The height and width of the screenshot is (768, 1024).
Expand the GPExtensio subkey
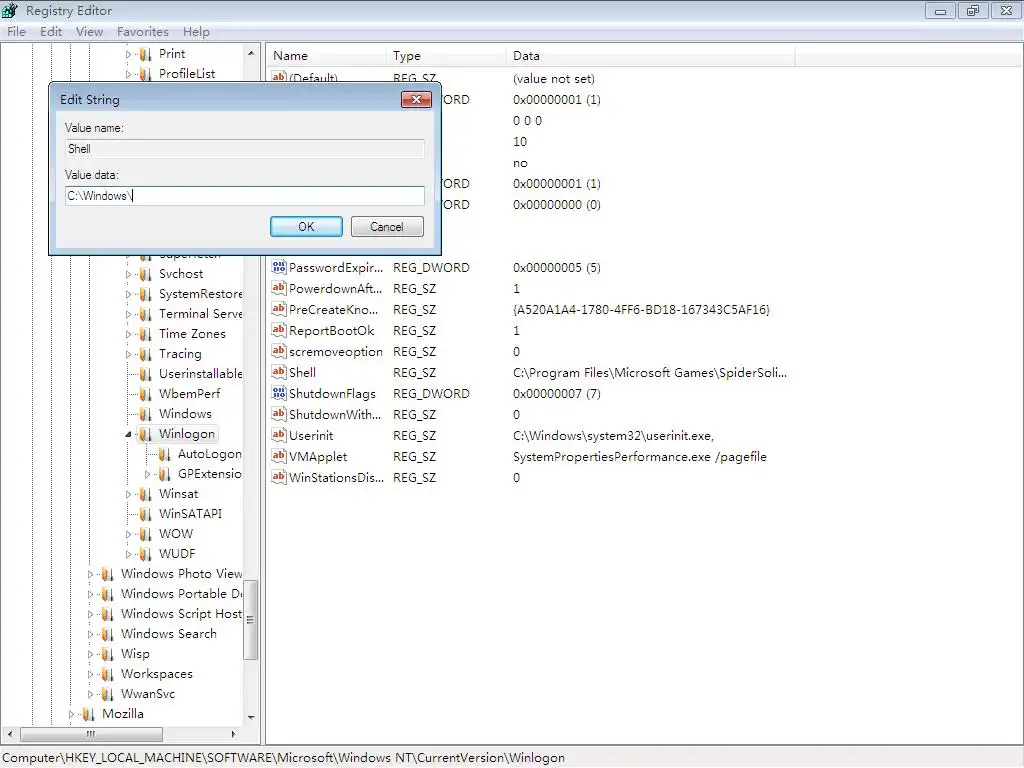pos(148,474)
